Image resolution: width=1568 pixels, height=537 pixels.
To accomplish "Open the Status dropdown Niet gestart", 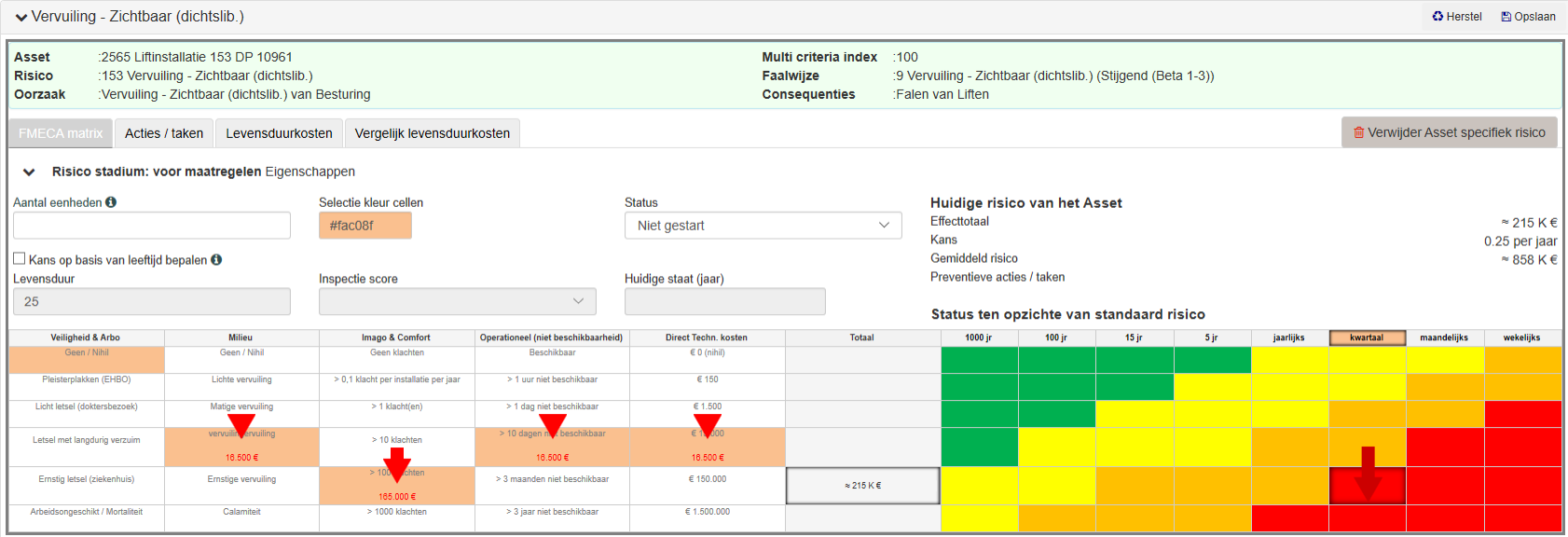I will 763,226.
